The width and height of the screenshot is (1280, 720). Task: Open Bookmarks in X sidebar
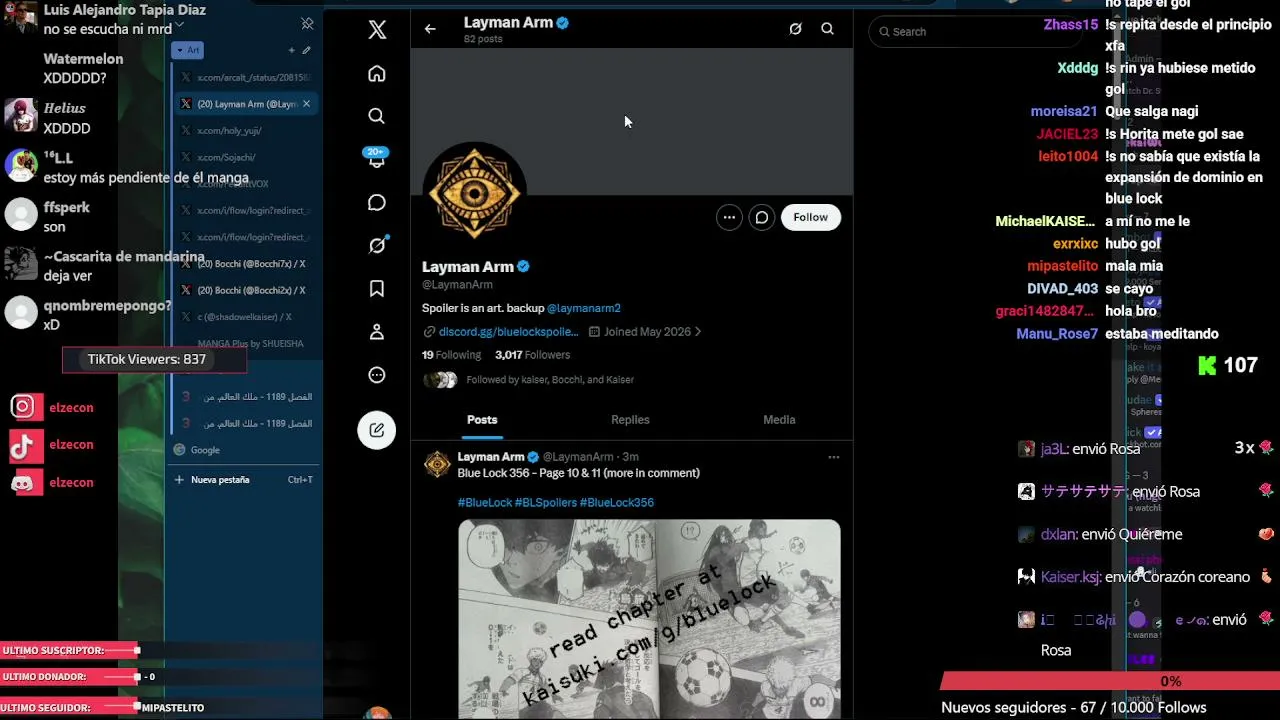pyautogui.click(x=377, y=289)
